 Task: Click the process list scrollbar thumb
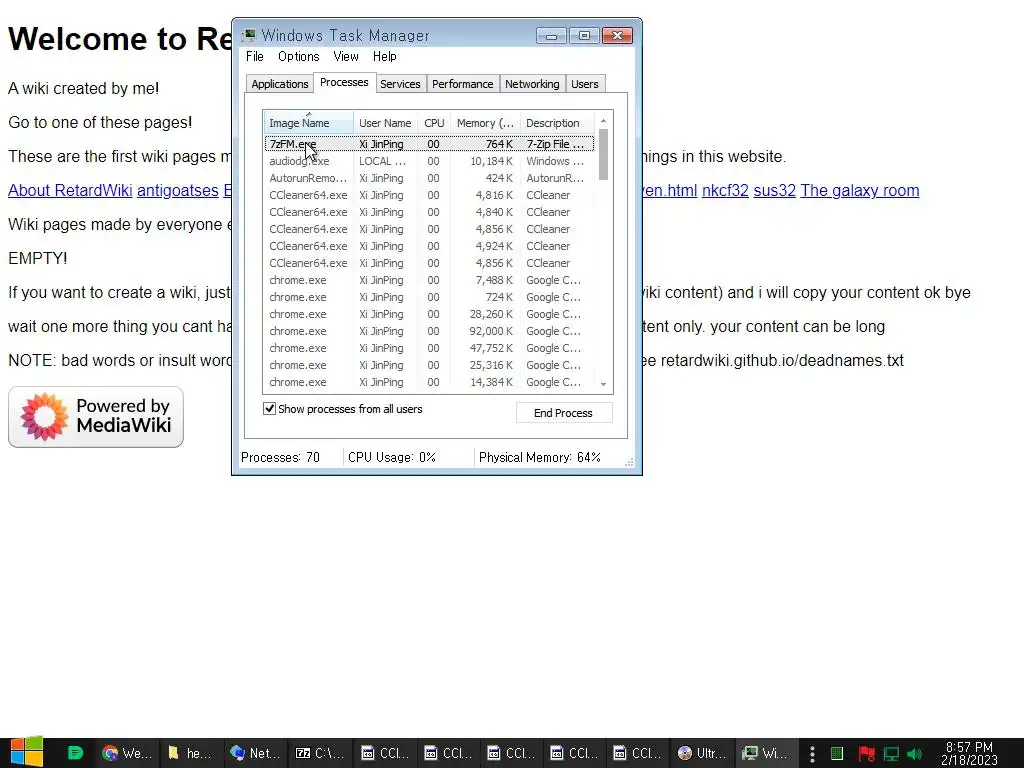pyautogui.click(x=603, y=154)
